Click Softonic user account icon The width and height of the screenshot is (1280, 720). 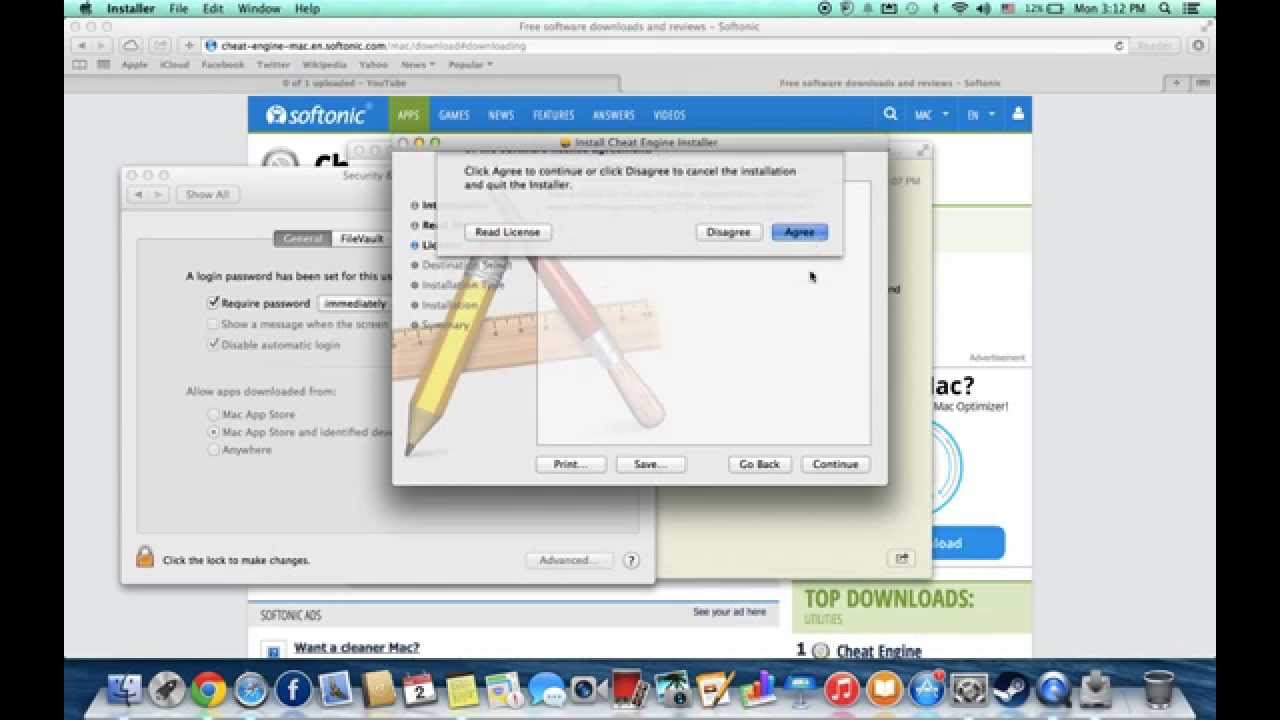point(1018,114)
